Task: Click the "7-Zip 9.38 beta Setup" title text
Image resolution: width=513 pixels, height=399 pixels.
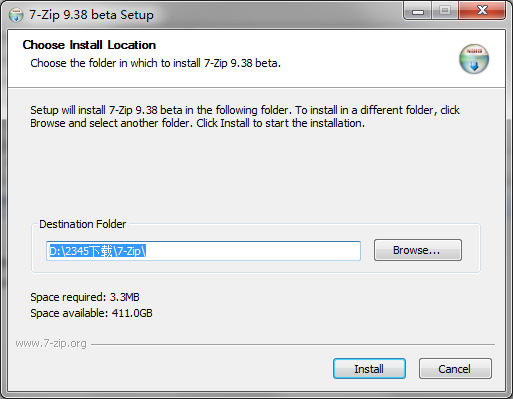Action: [x=91, y=15]
